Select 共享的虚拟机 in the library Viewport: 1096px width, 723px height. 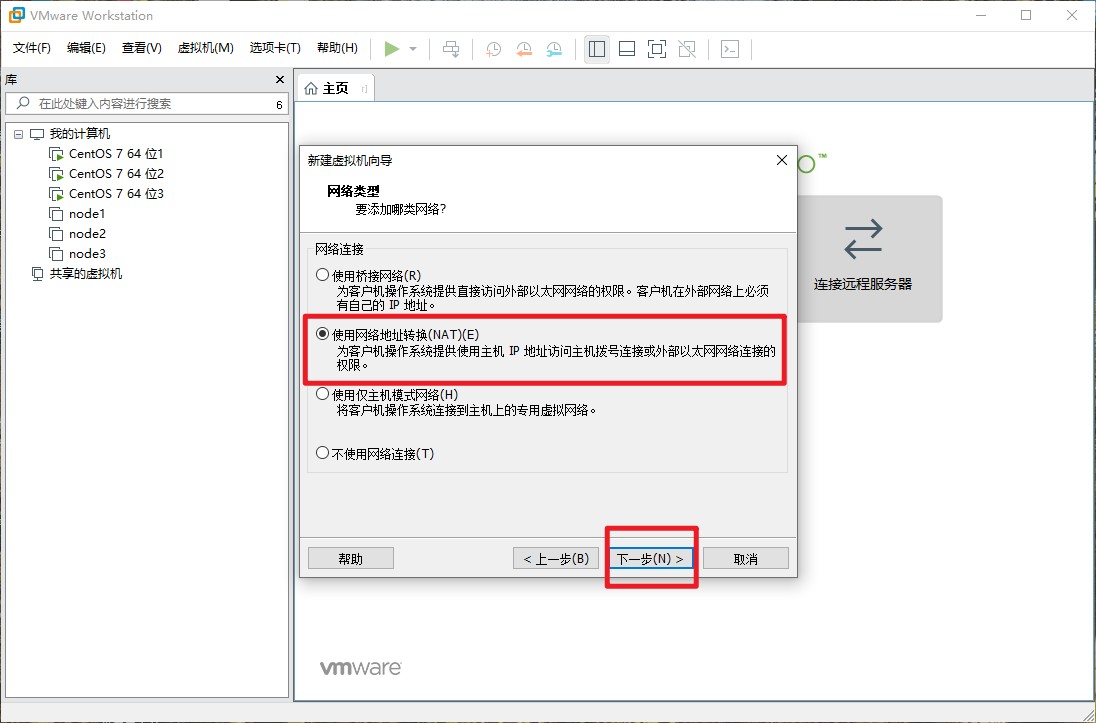pos(85,274)
